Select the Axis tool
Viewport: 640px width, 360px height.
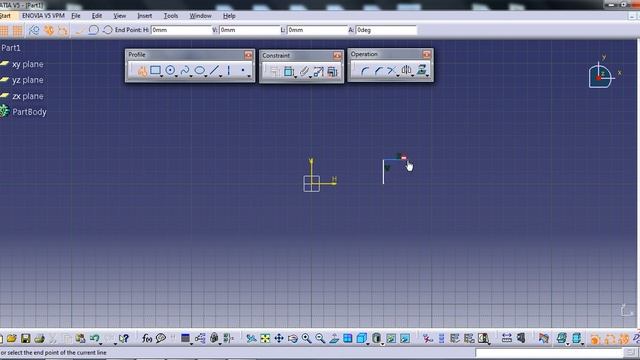click(x=229, y=70)
